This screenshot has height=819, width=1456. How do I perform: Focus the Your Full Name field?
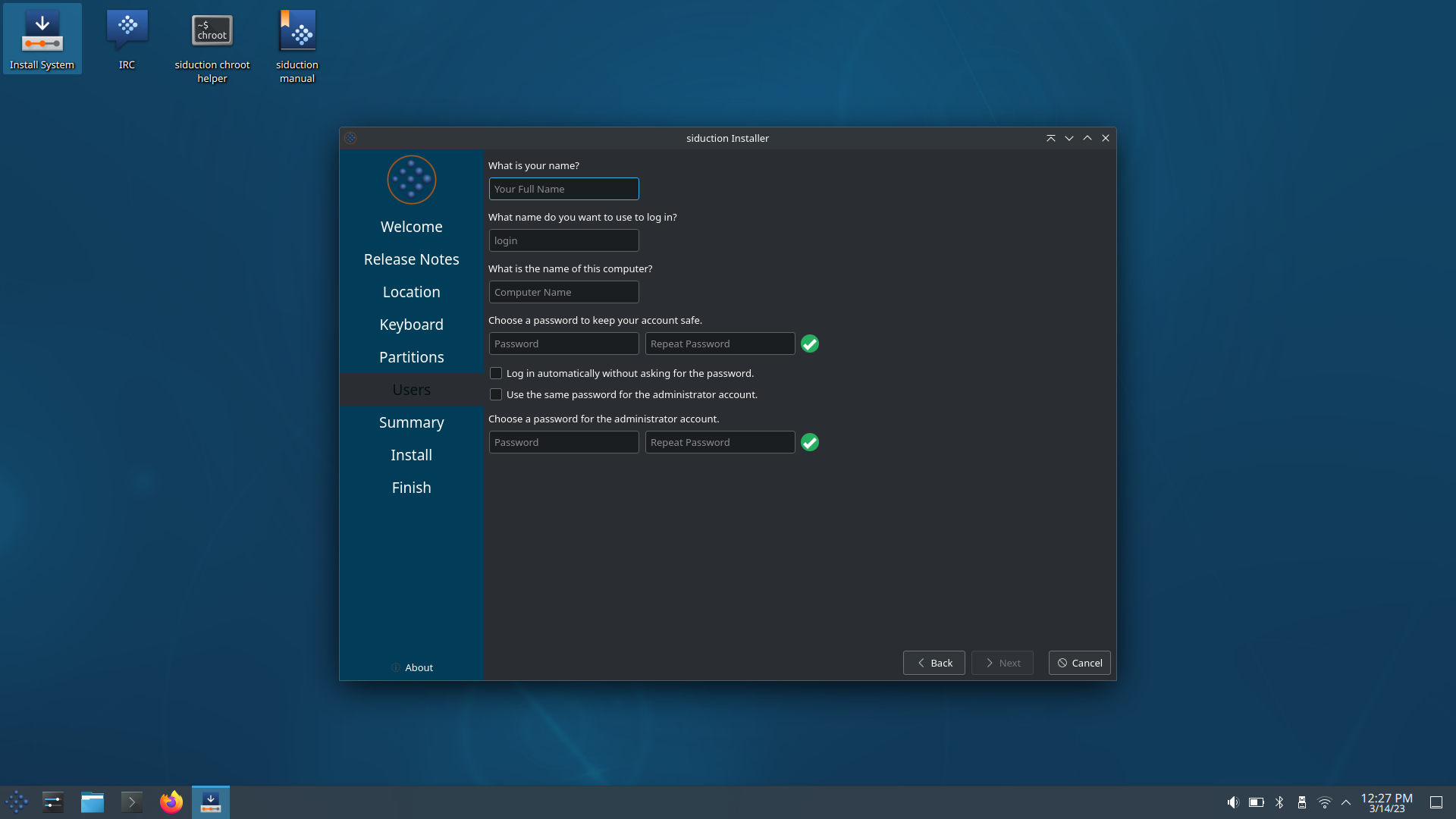pyautogui.click(x=564, y=189)
